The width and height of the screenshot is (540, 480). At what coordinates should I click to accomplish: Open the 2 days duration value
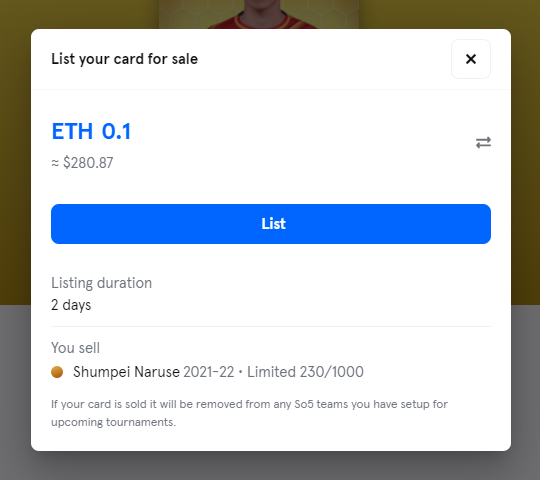pyautogui.click(x=71, y=305)
